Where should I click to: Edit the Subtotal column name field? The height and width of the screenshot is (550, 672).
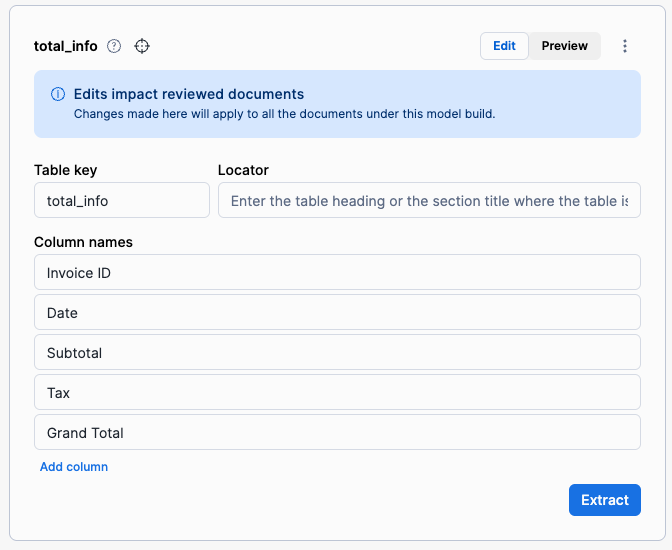point(337,352)
